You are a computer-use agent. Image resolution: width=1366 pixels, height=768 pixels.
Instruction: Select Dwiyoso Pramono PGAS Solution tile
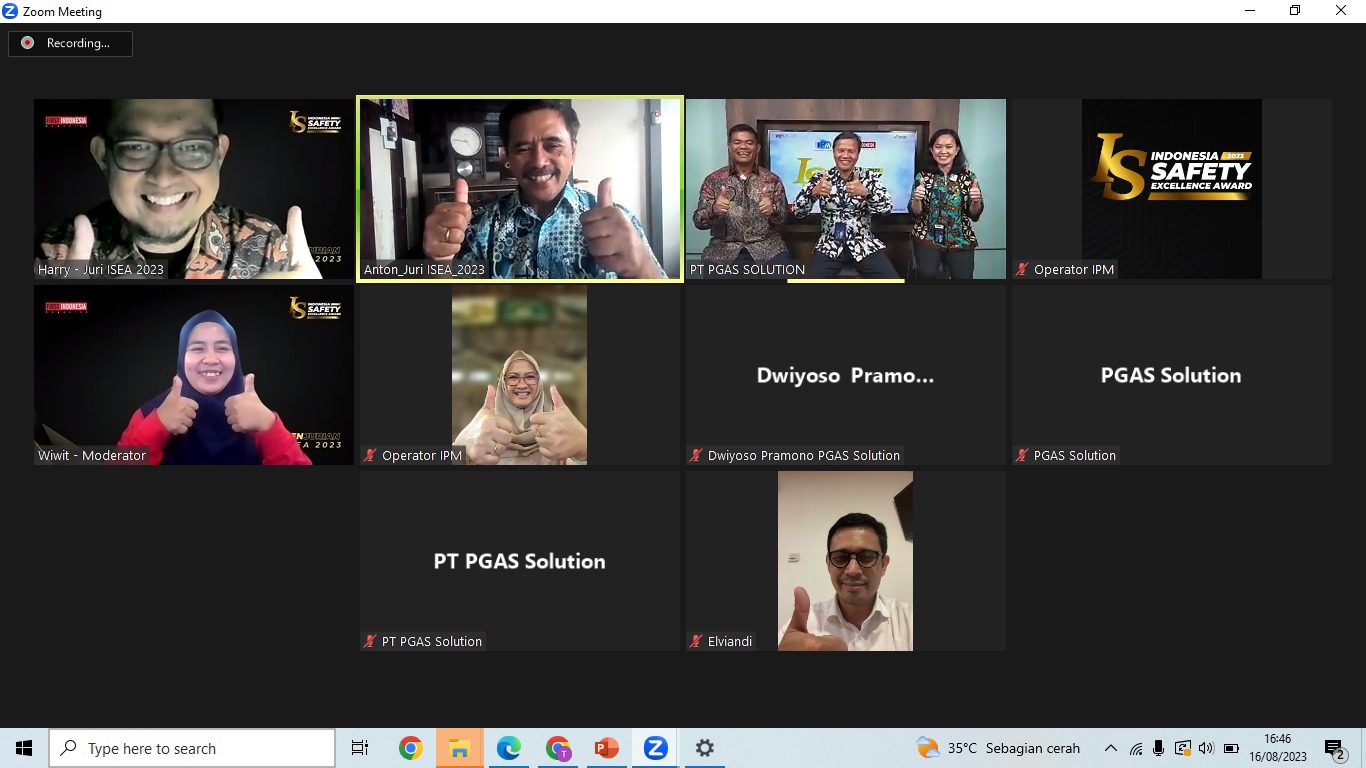[x=846, y=375]
